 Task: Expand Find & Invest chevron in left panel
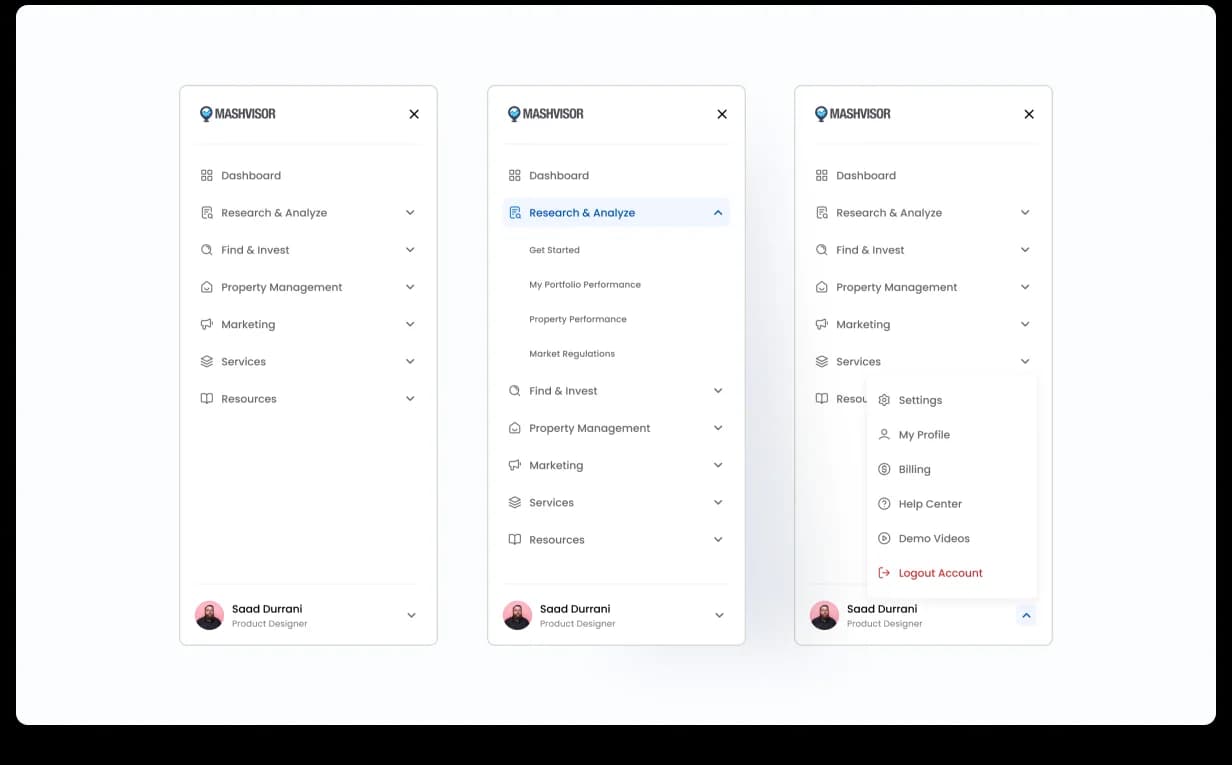(410, 250)
